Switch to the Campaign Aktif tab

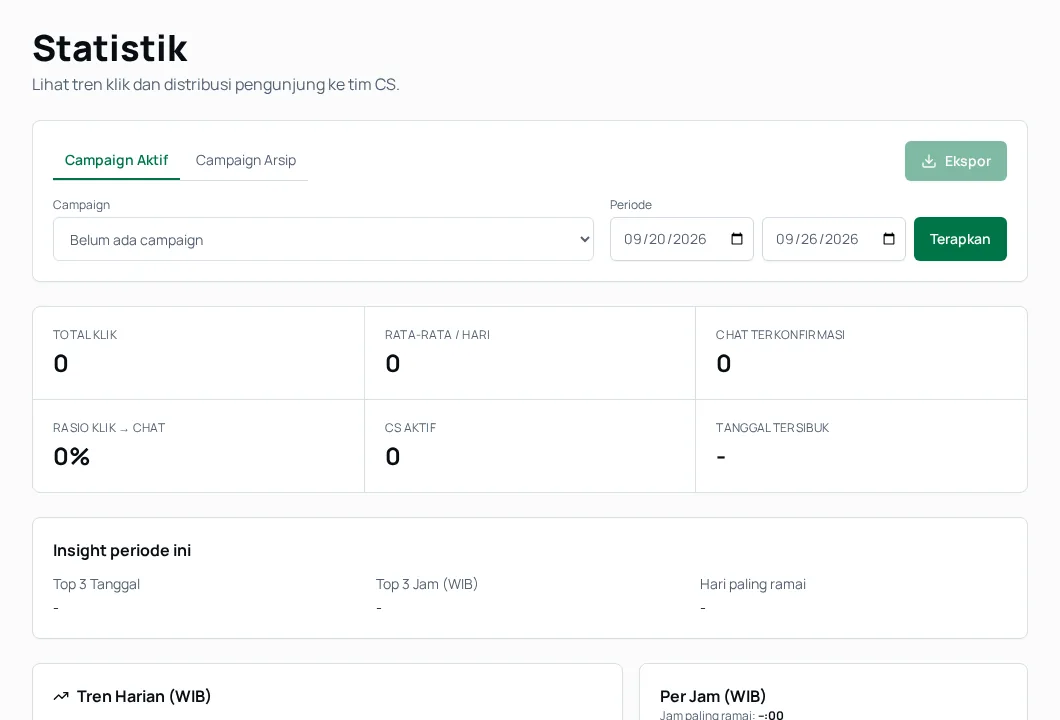pos(116,160)
